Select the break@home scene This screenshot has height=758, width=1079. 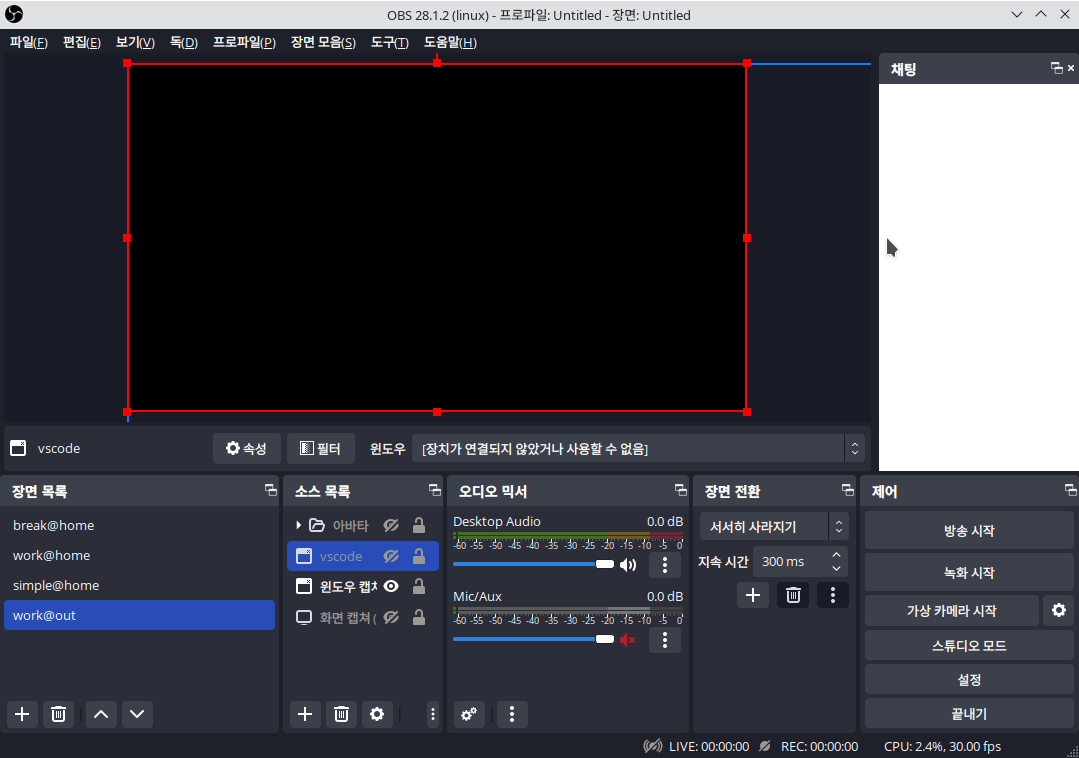tap(140, 526)
